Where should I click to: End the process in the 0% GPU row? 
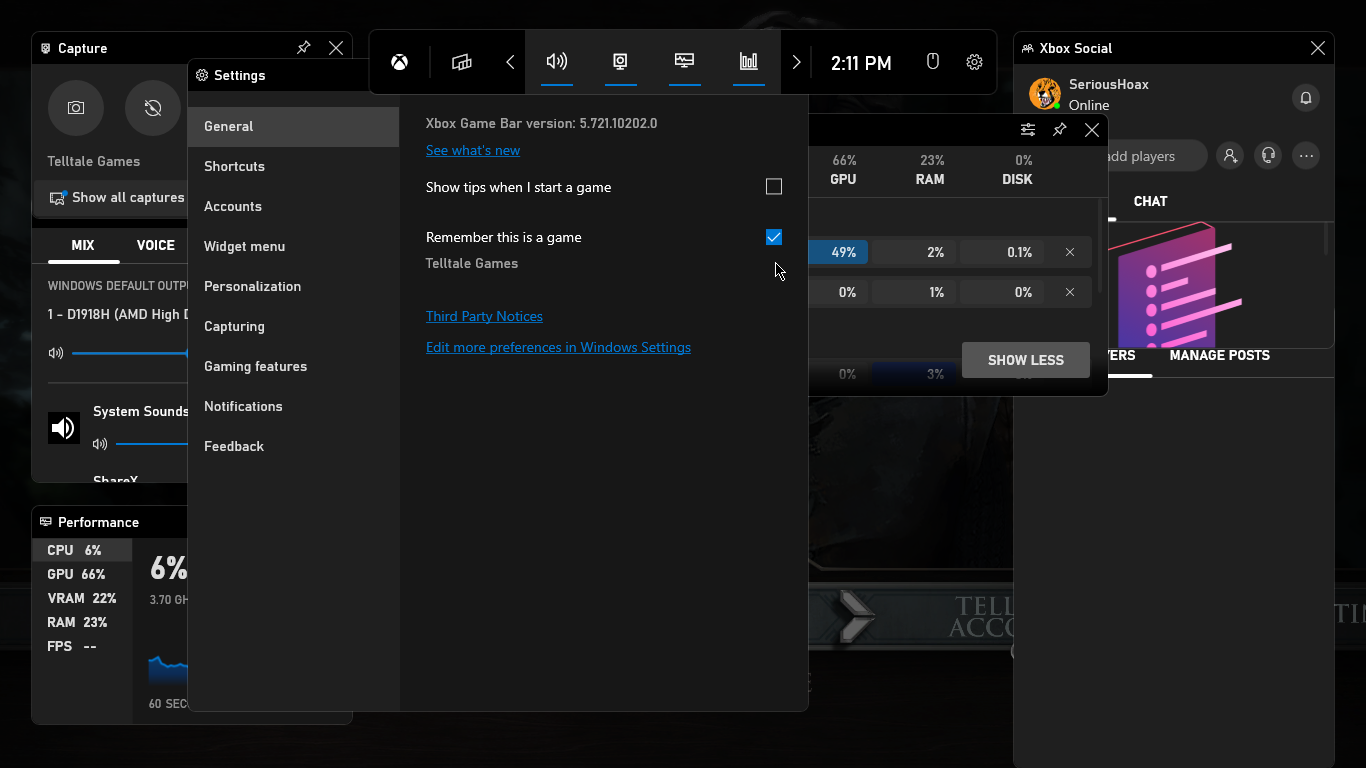[1070, 292]
